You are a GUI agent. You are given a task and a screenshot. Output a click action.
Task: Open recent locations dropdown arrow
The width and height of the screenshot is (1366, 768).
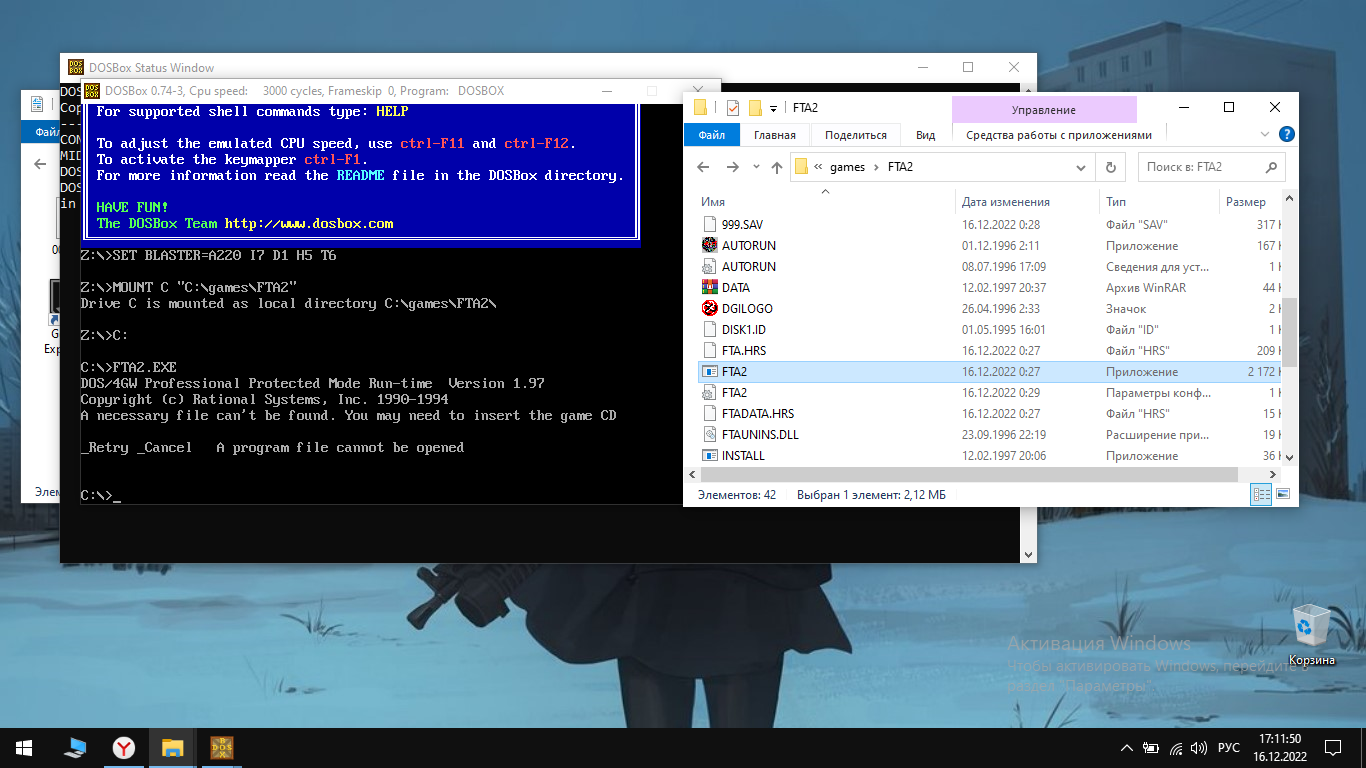tap(756, 167)
